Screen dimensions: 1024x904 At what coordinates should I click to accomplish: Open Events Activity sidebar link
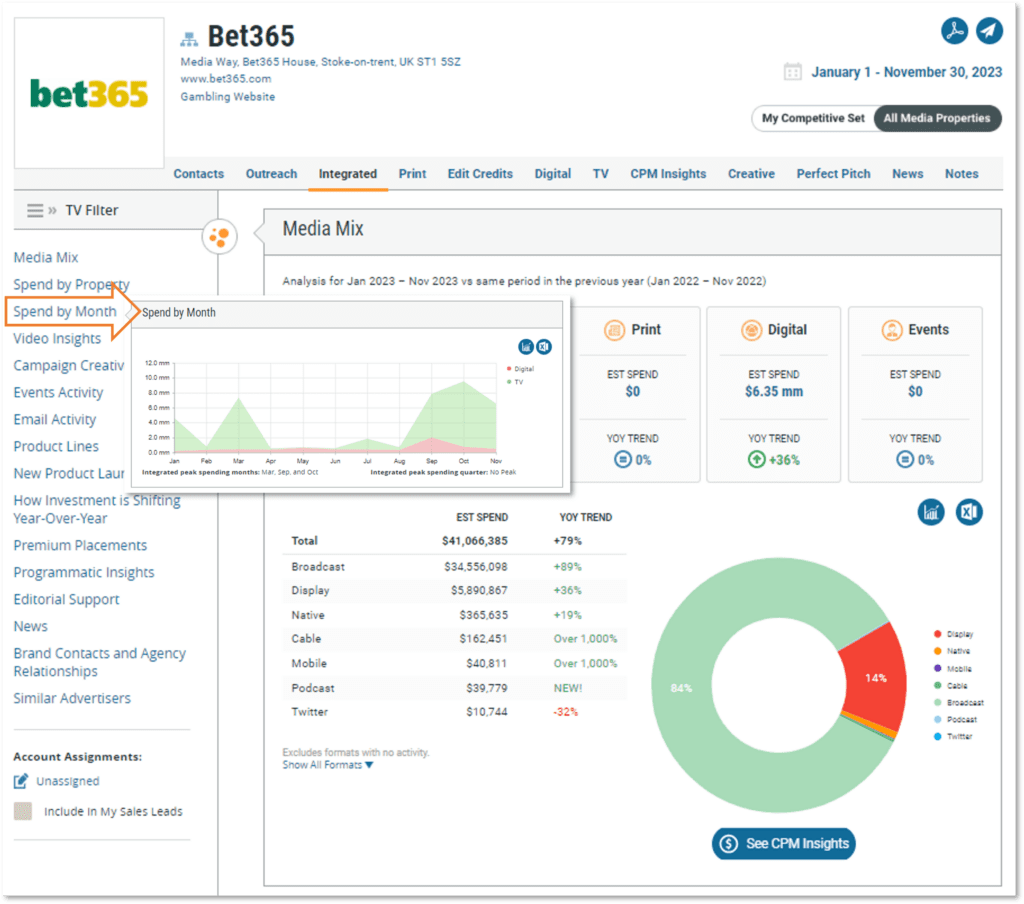(x=58, y=393)
